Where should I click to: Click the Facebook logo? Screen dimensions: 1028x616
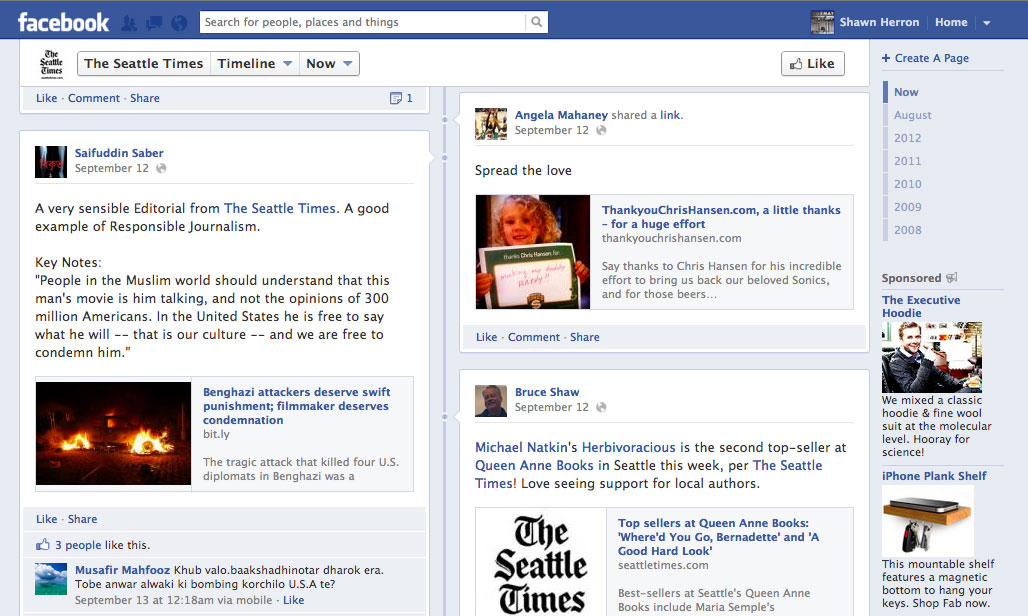[x=63, y=22]
